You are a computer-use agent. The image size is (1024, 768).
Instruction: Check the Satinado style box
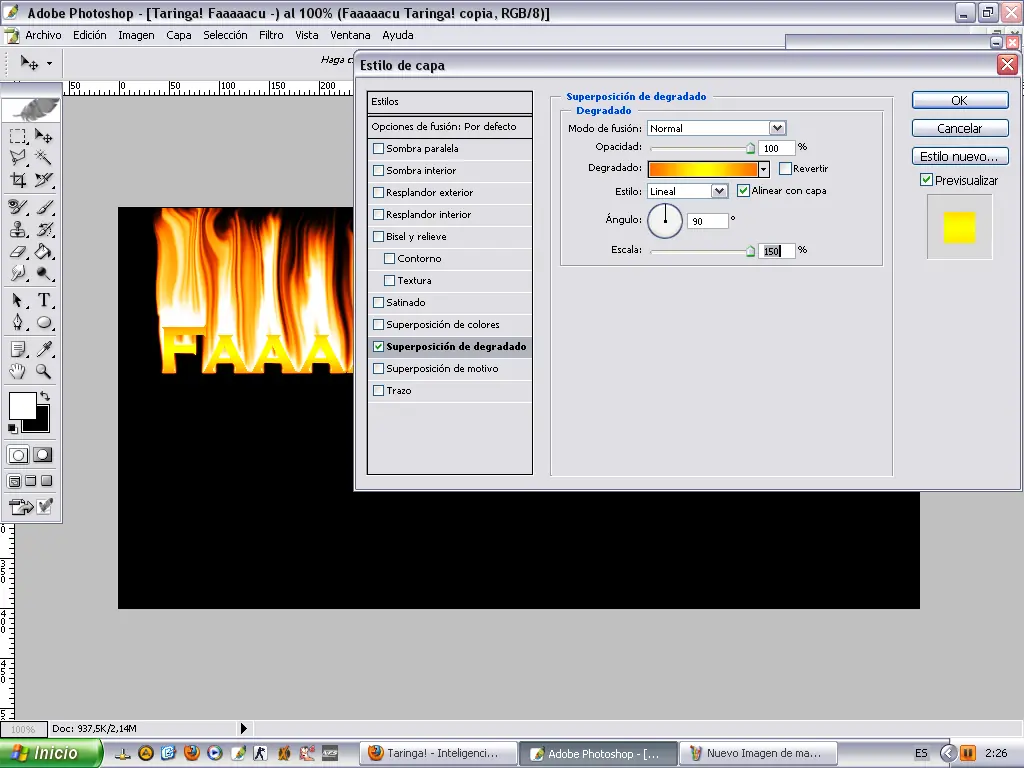coord(378,302)
